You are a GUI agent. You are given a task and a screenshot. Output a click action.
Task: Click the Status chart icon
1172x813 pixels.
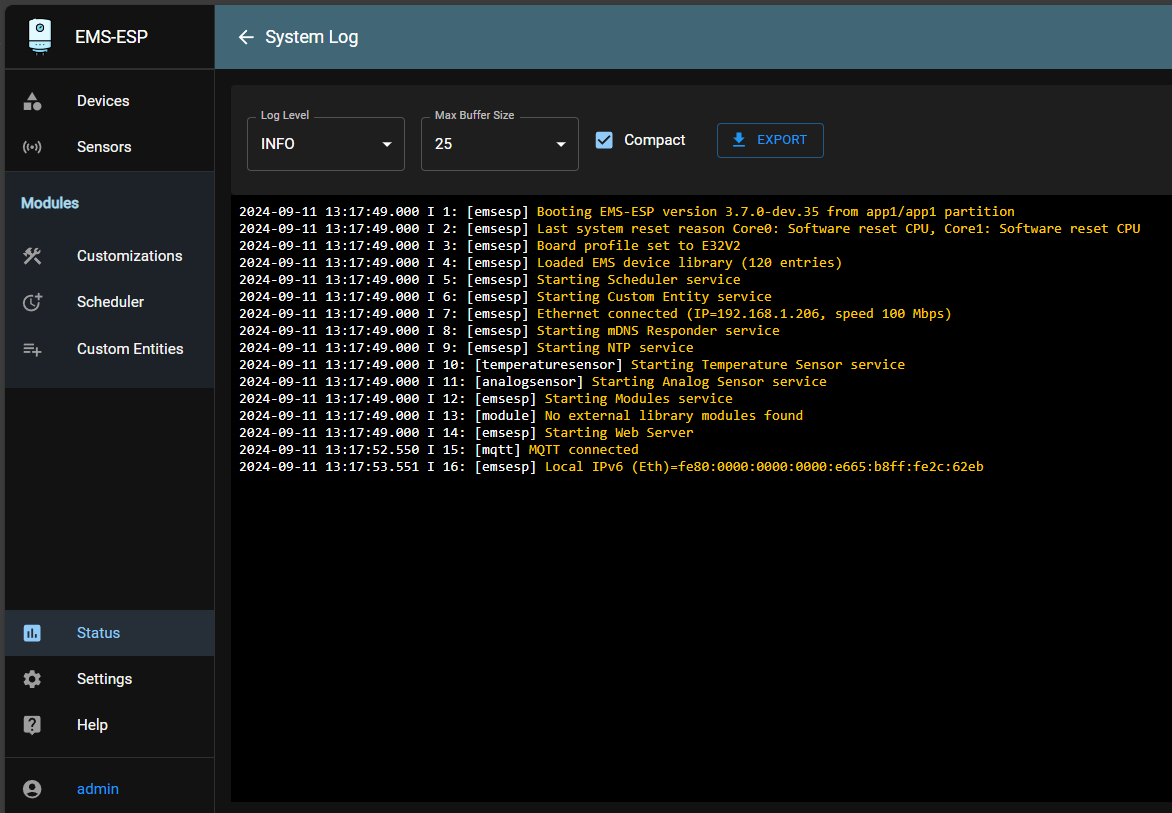(x=32, y=632)
